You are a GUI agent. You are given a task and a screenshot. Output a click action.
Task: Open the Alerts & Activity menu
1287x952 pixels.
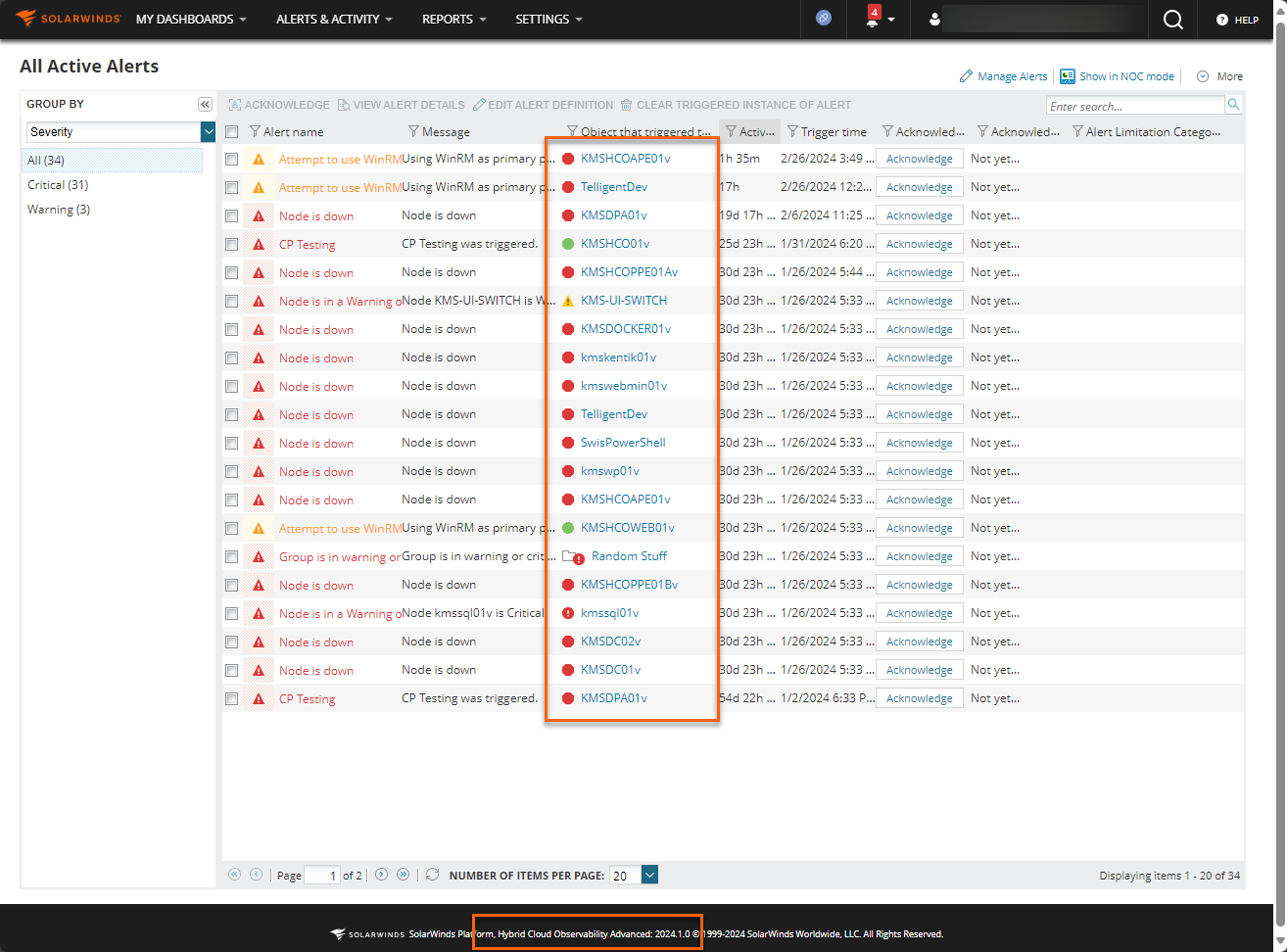pos(334,20)
